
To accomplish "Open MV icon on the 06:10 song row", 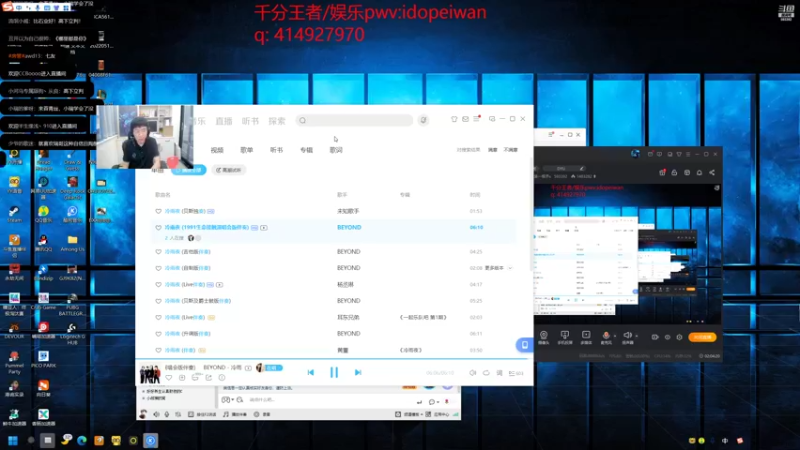I will click(x=264, y=228).
